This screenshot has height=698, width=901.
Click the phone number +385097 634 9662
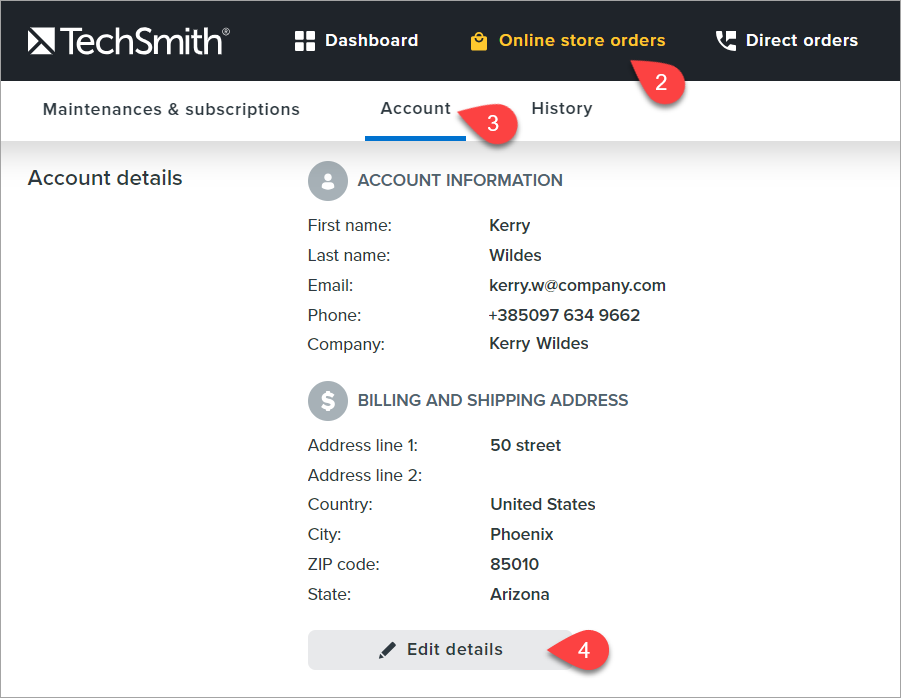click(x=566, y=315)
